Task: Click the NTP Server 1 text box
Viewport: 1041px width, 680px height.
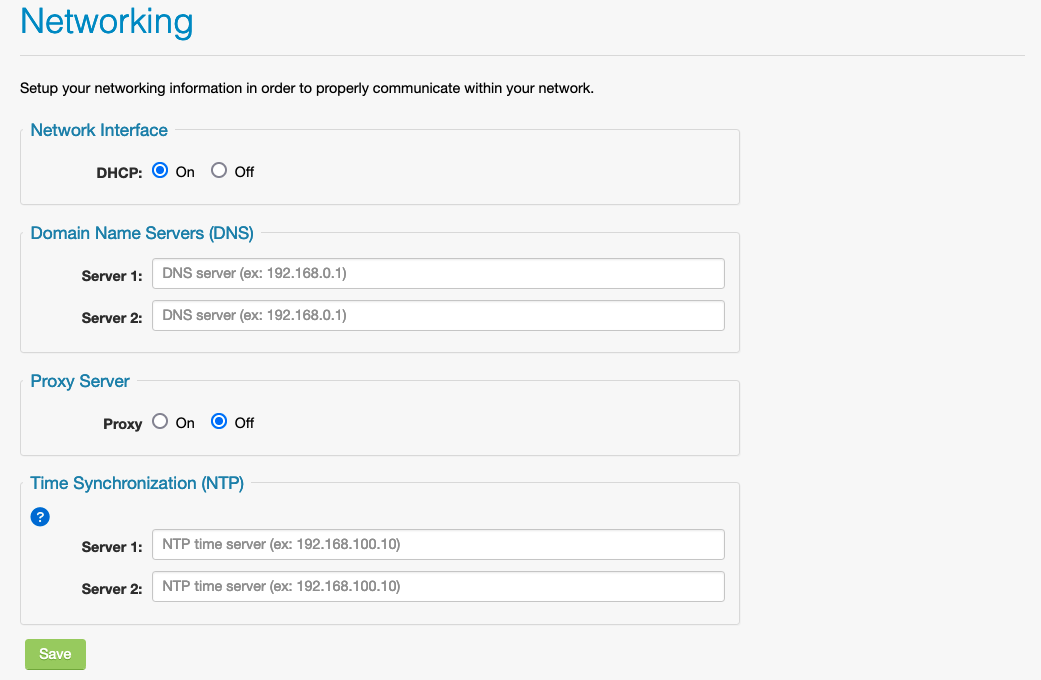Action: click(x=437, y=544)
